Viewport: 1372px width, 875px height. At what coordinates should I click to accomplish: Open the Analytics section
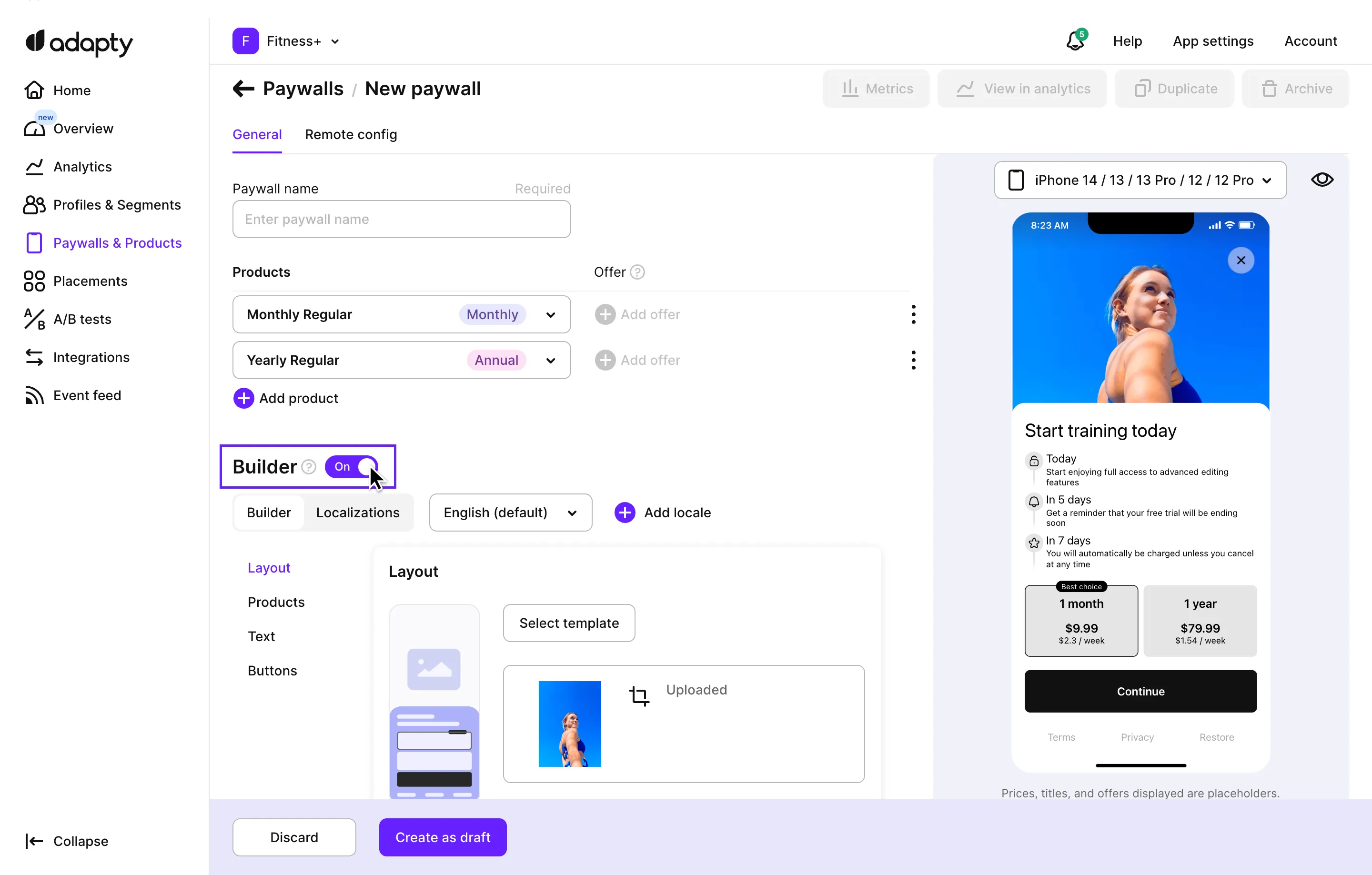click(x=82, y=166)
